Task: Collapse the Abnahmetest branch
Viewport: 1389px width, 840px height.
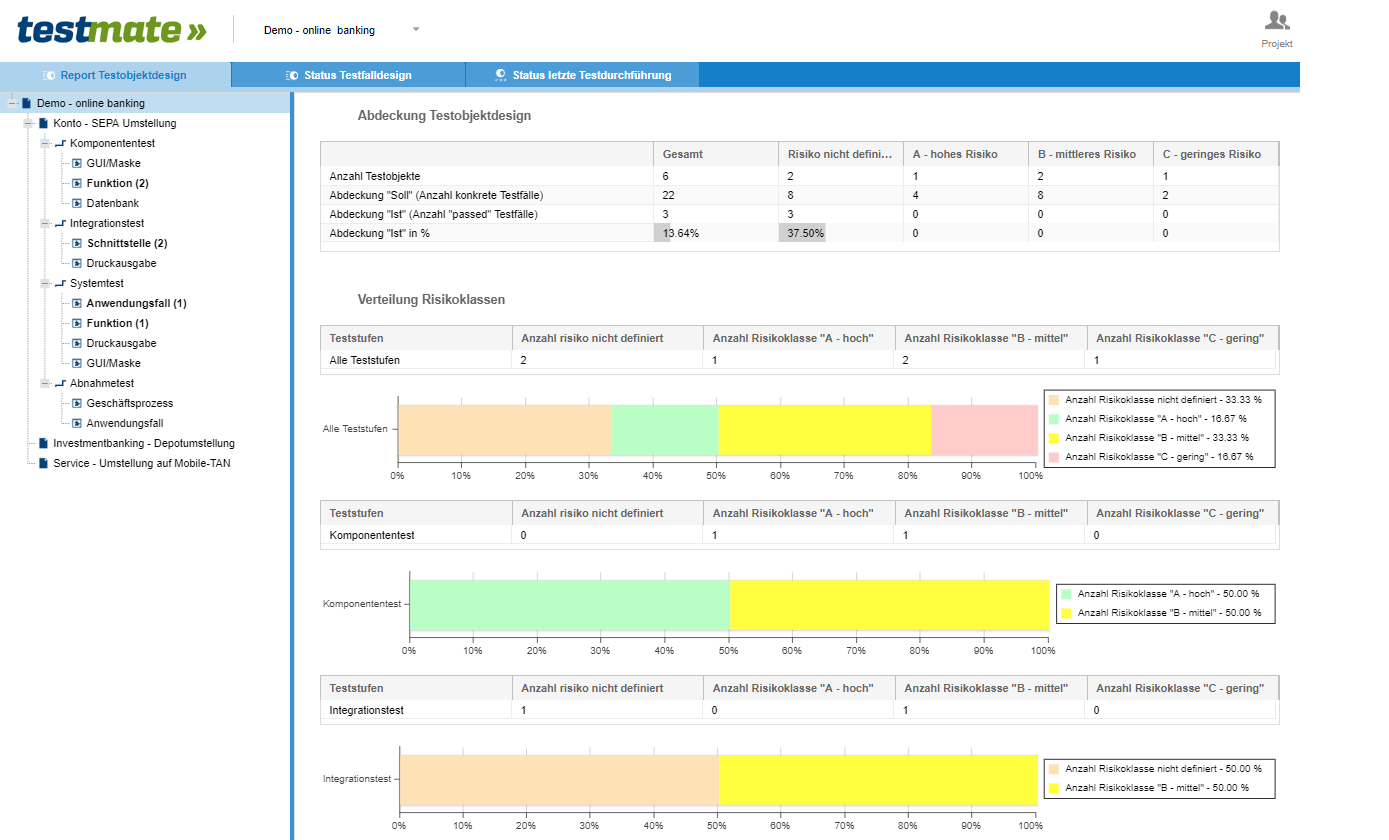Action: click(x=45, y=383)
